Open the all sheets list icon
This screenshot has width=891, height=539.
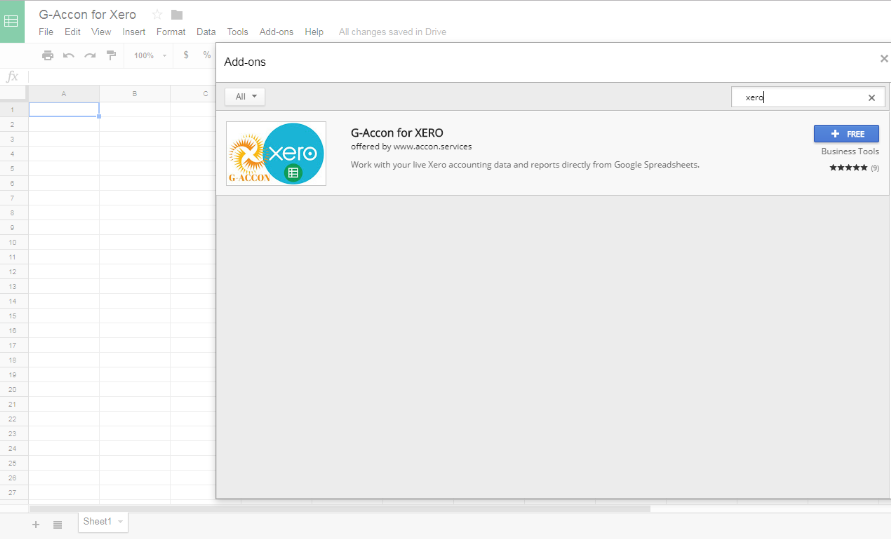pos(57,524)
